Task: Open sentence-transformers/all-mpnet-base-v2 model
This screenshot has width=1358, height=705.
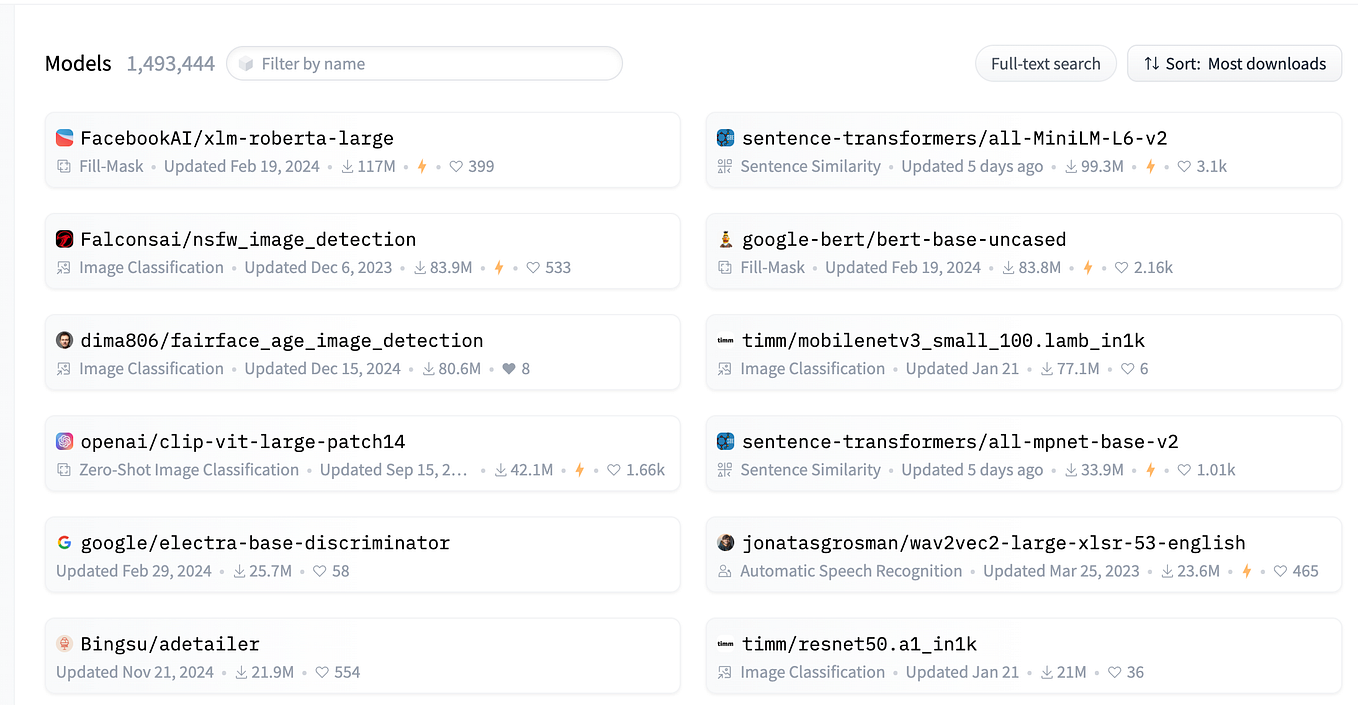Action: point(960,441)
